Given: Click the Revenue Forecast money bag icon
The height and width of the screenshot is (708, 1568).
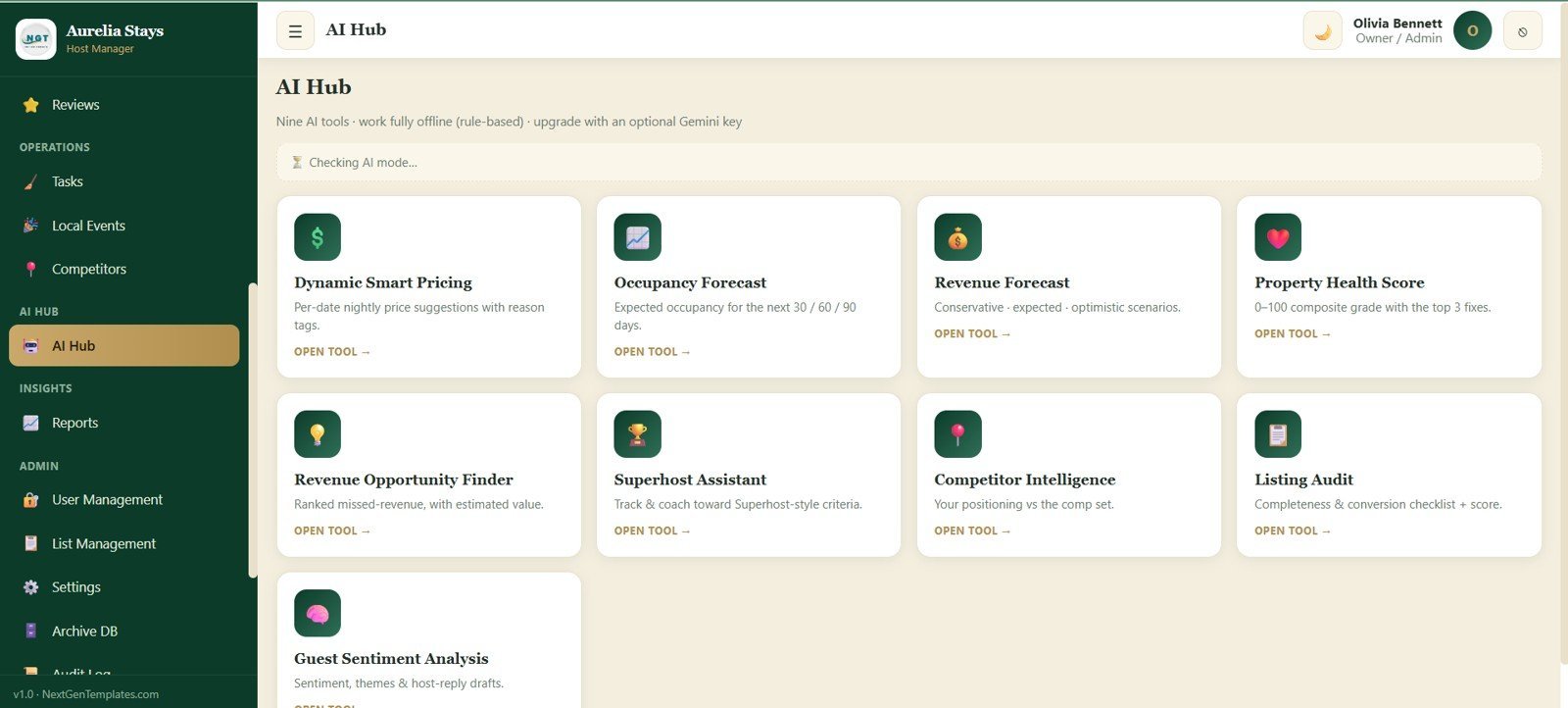Looking at the screenshot, I should [x=957, y=237].
